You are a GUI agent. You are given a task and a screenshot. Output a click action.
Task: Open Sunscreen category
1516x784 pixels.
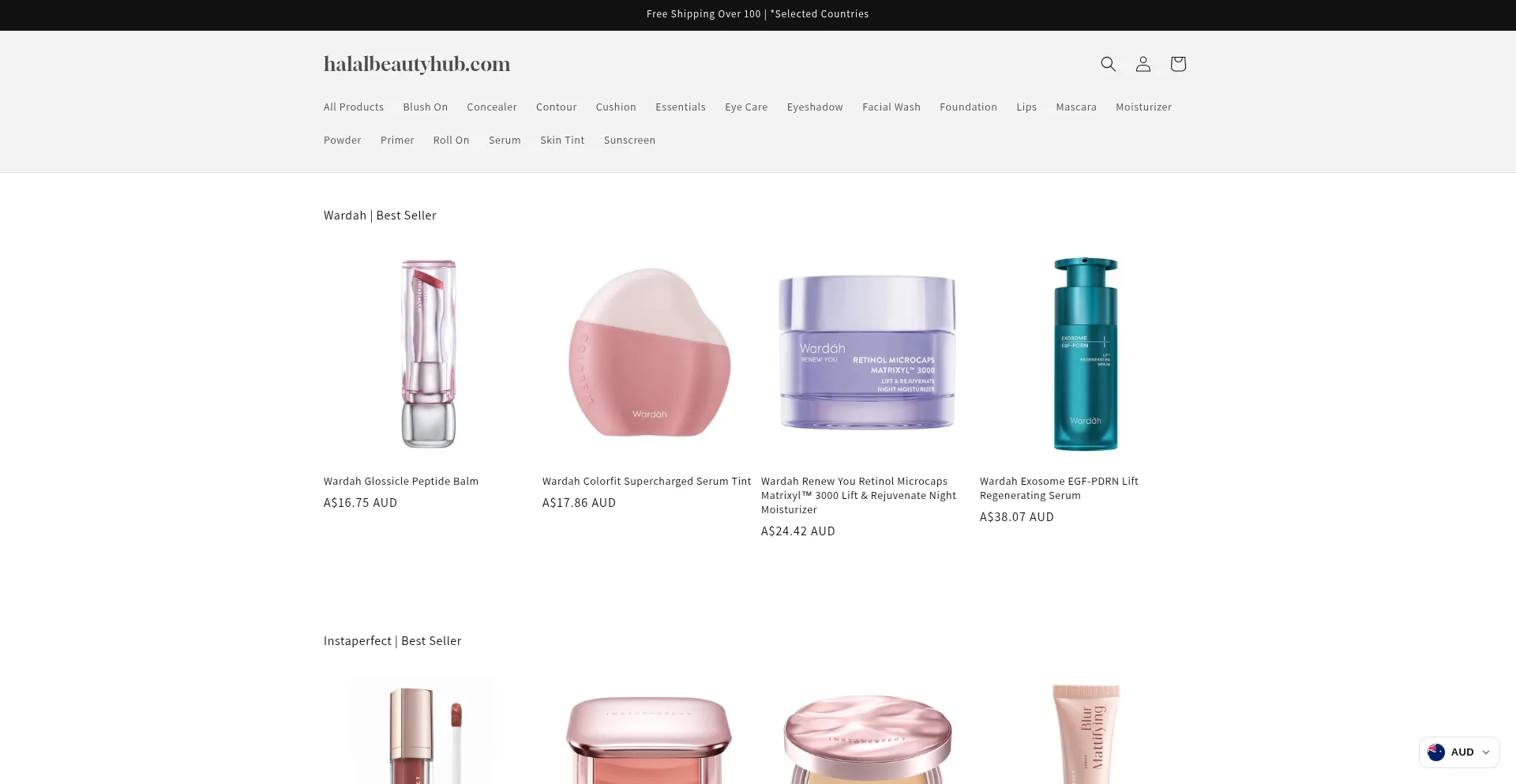click(x=629, y=141)
